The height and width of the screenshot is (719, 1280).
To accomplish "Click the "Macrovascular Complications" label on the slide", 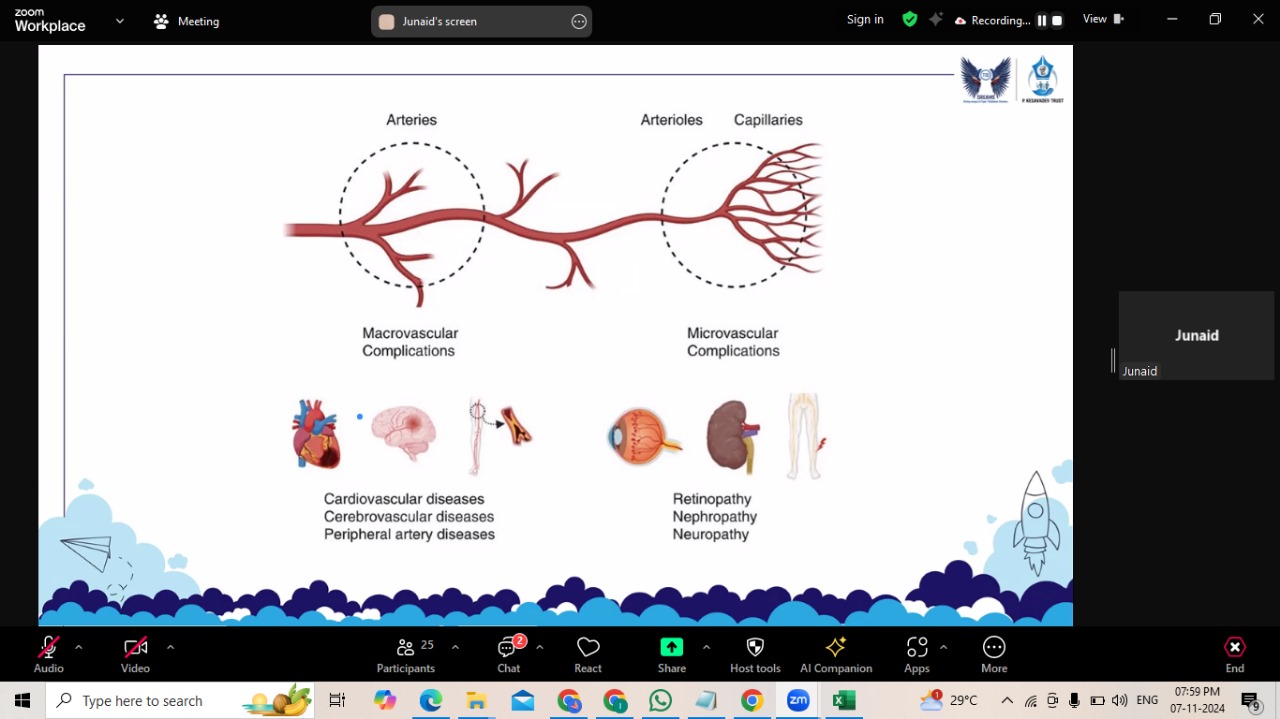I will (410, 342).
